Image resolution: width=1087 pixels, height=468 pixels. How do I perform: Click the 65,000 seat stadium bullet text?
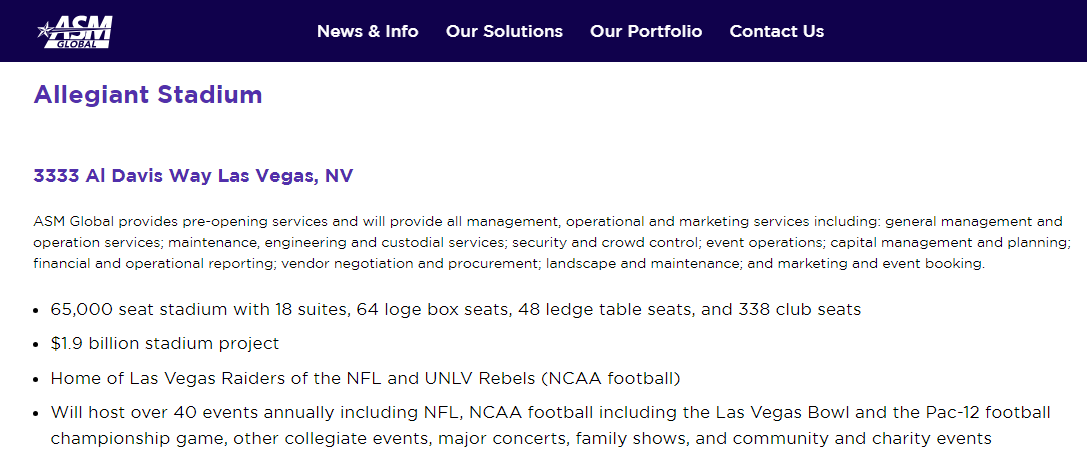(x=455, y=309)
